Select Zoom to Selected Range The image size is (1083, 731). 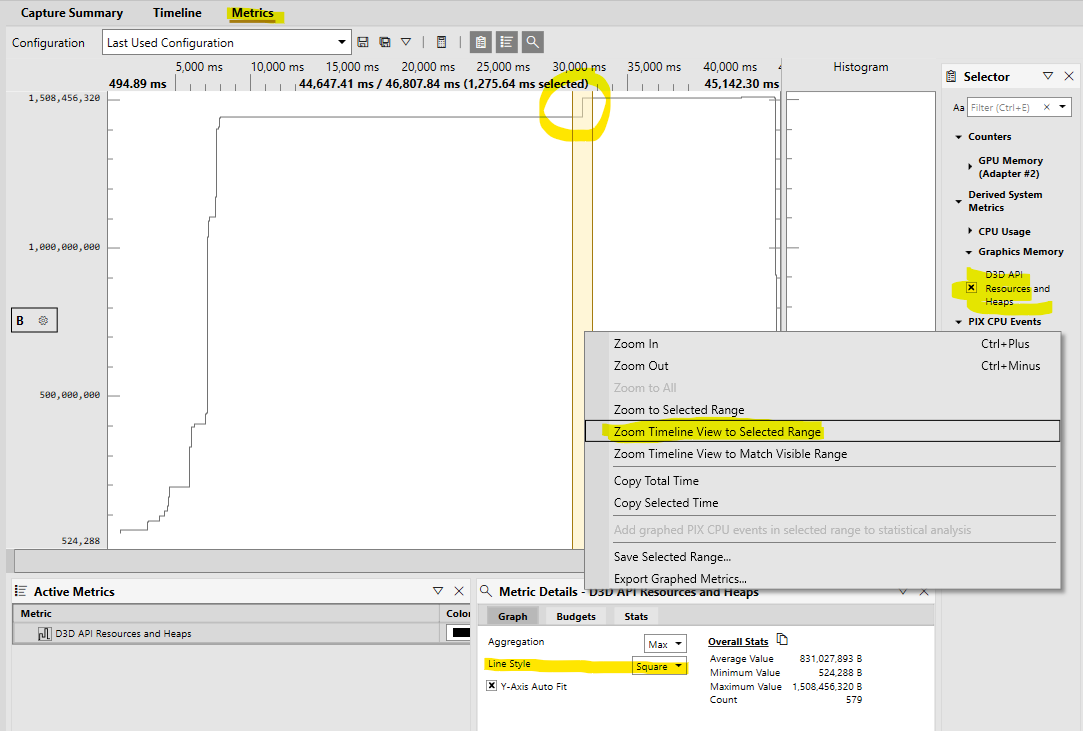click(822, 410)
